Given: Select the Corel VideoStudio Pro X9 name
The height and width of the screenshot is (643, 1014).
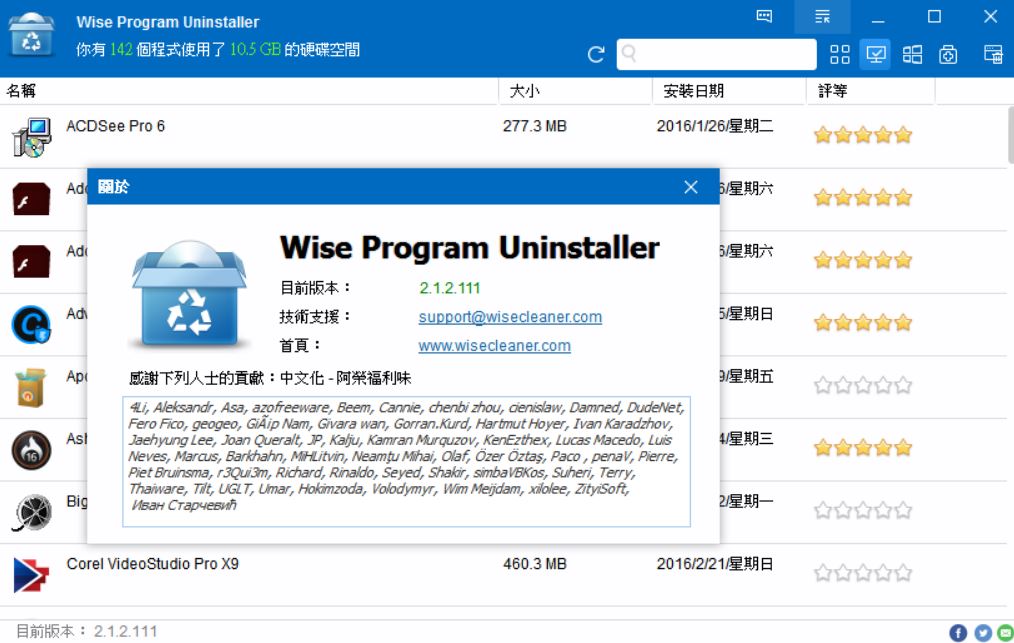Looking at the screenshot, I should [153, 564].
